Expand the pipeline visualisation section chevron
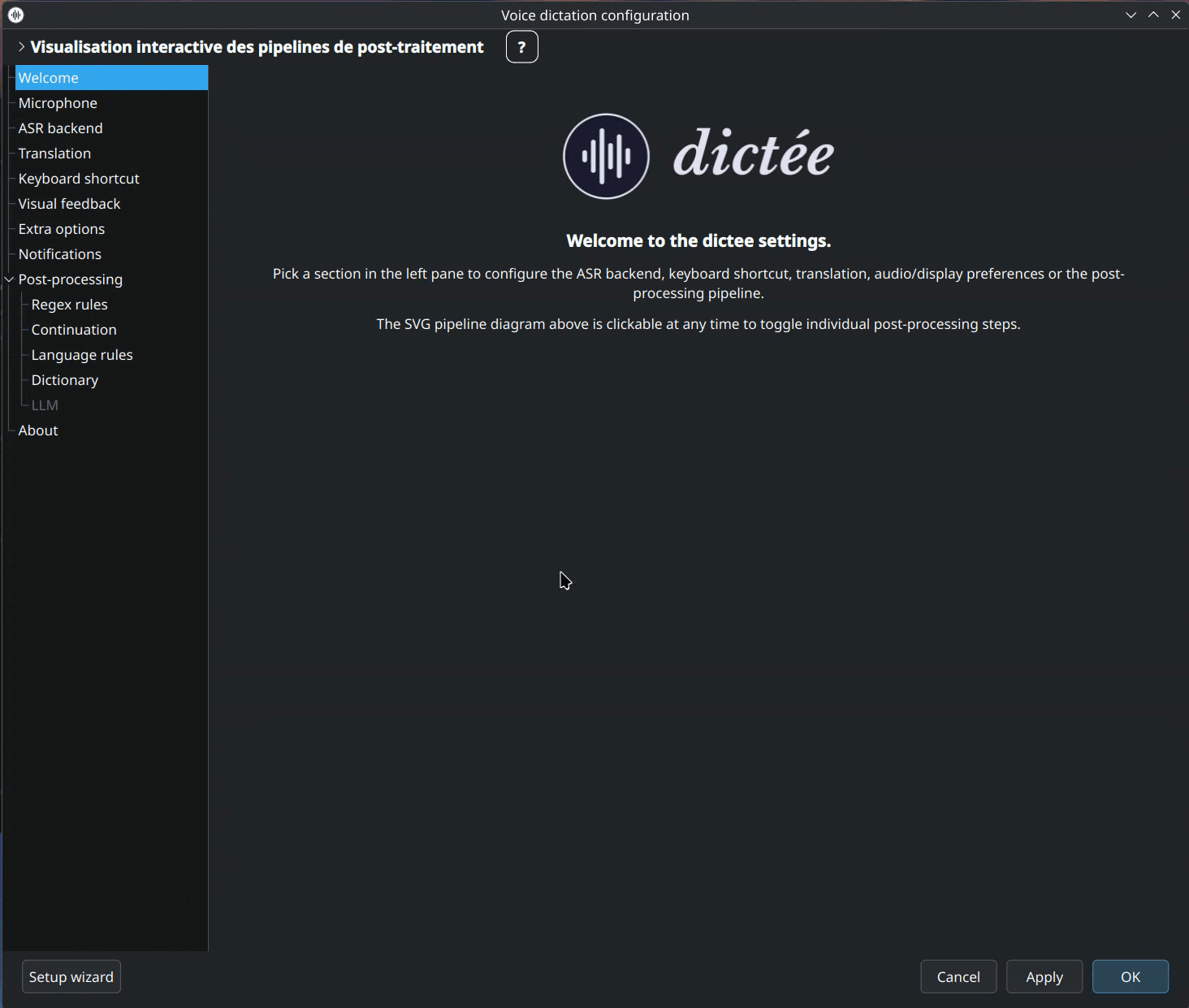Image resolution: width=1189 pixels, height=1008 pixels. point(21,47)
